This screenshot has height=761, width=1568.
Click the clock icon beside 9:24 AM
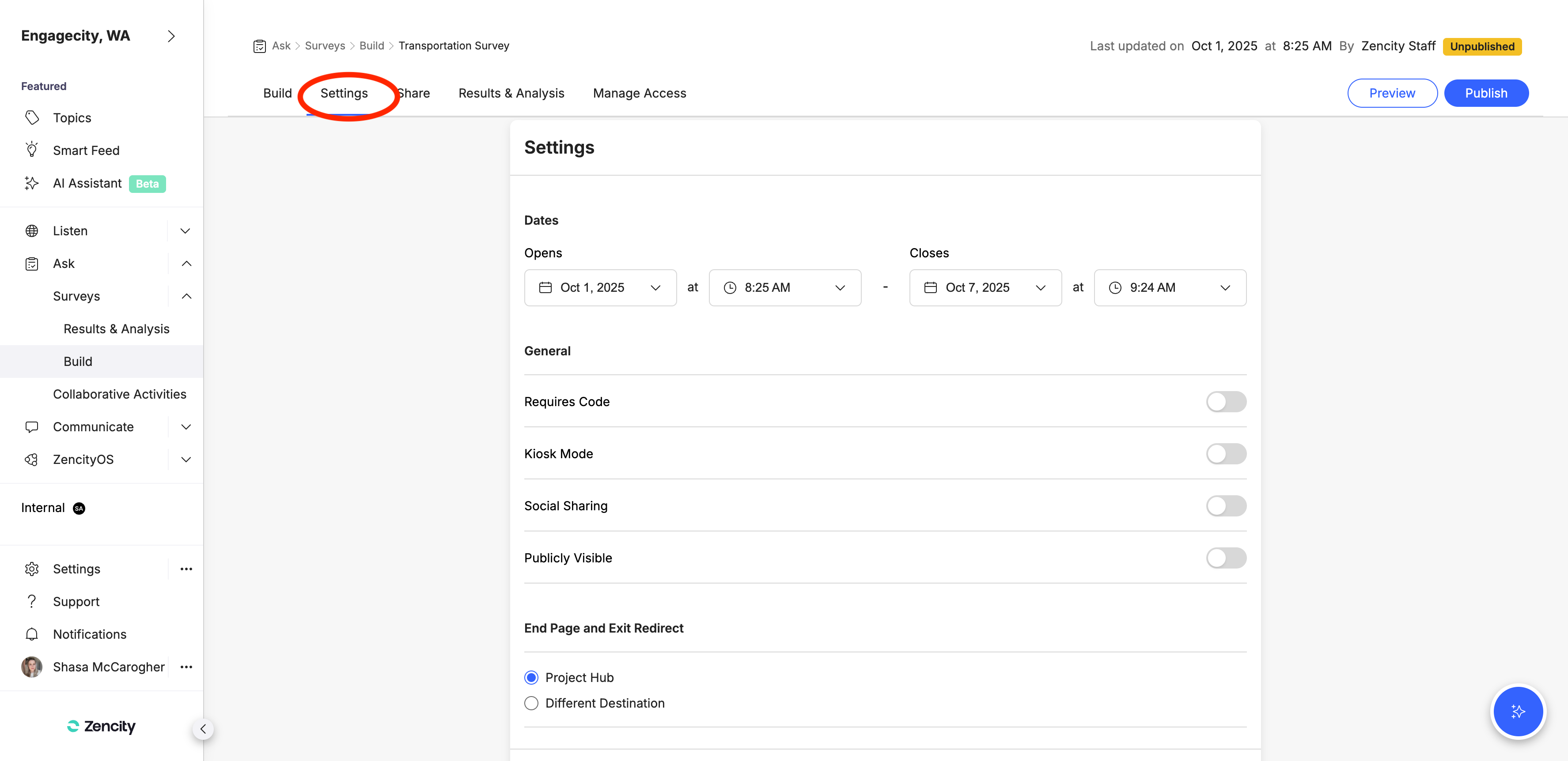(x=1115, y=287)
